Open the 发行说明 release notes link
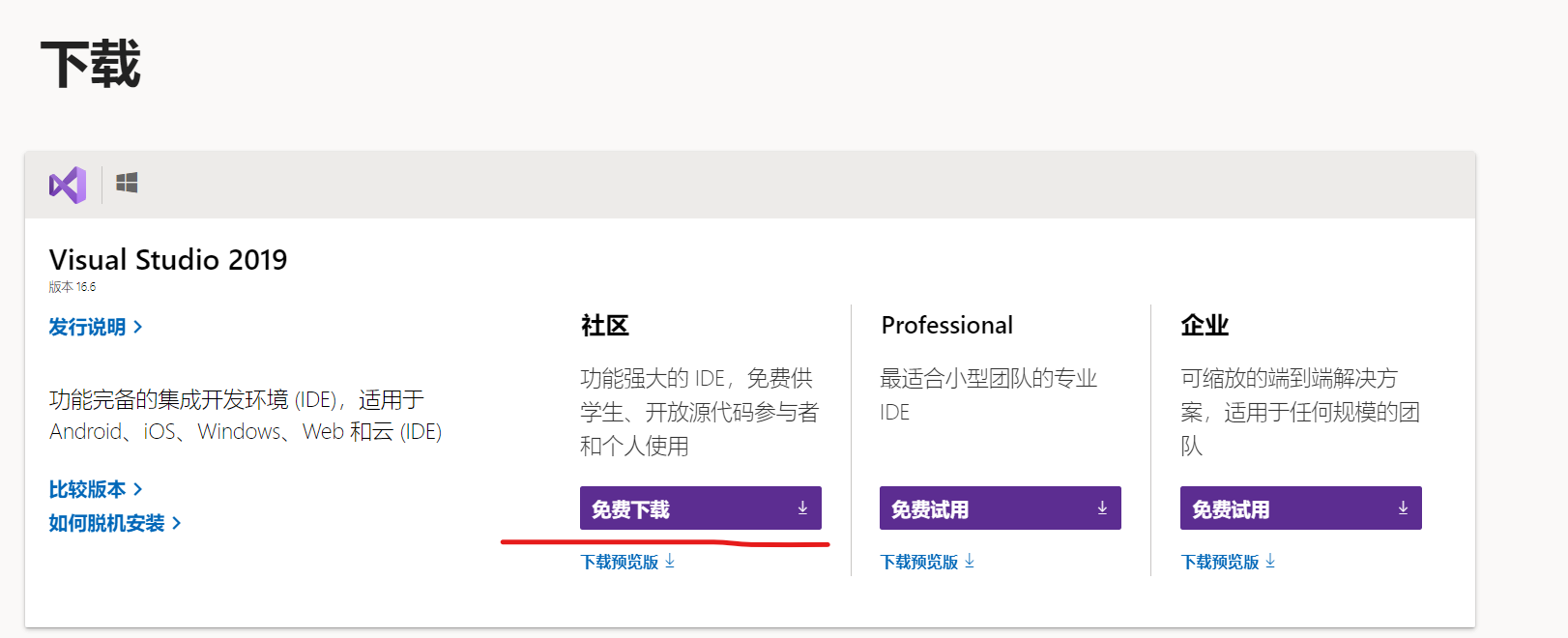Viewport: 1568px width, 638px height. [96, 327]
